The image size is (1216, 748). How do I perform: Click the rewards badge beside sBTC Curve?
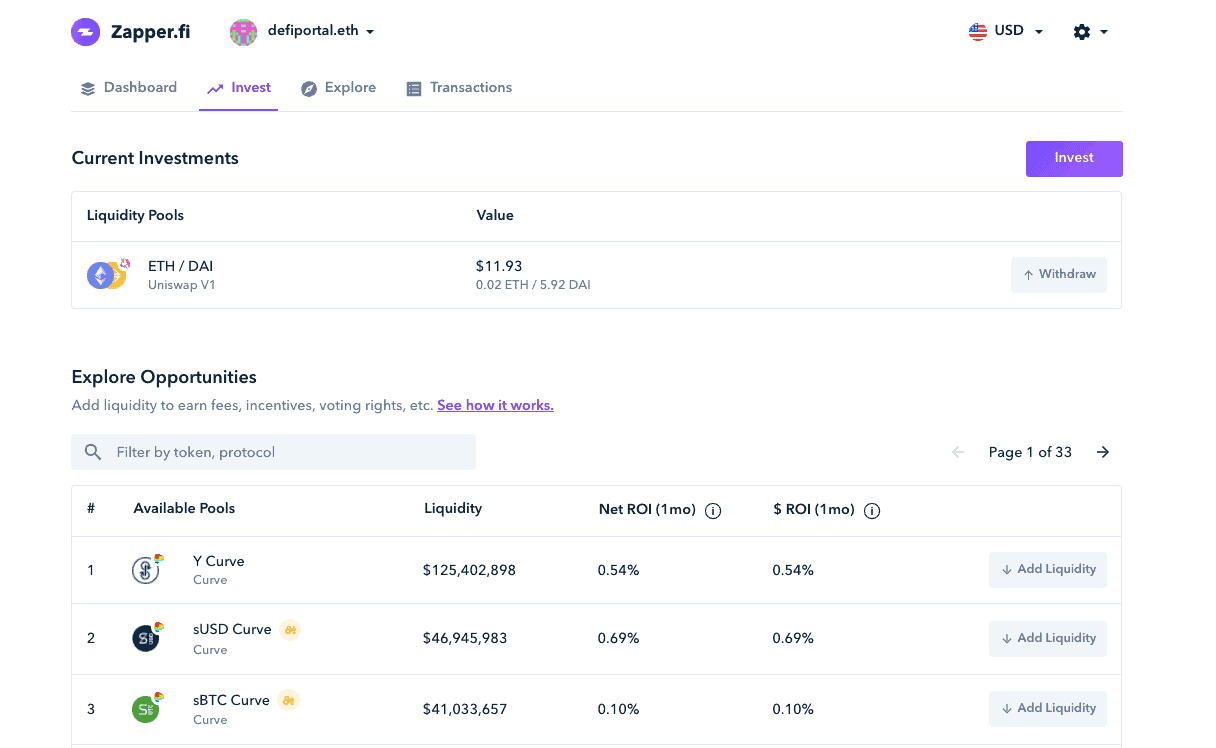pyautogui.click(x=288, y=700)
